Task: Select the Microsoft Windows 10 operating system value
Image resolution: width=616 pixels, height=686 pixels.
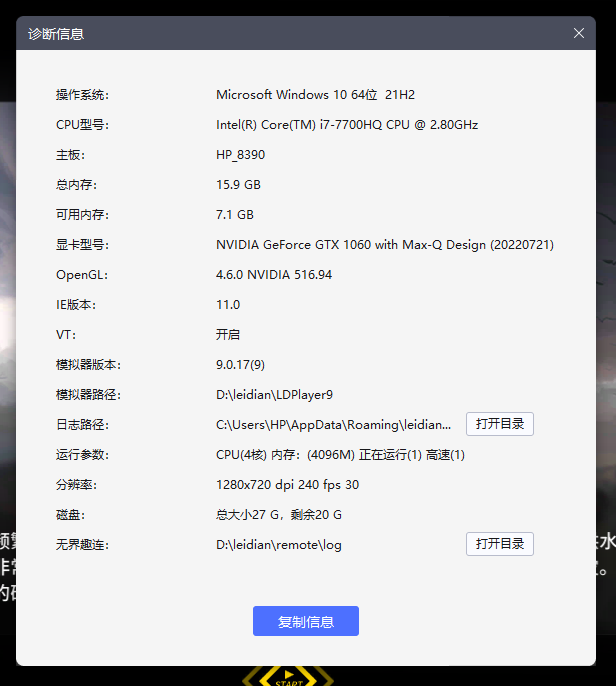Action: point(315,95)
